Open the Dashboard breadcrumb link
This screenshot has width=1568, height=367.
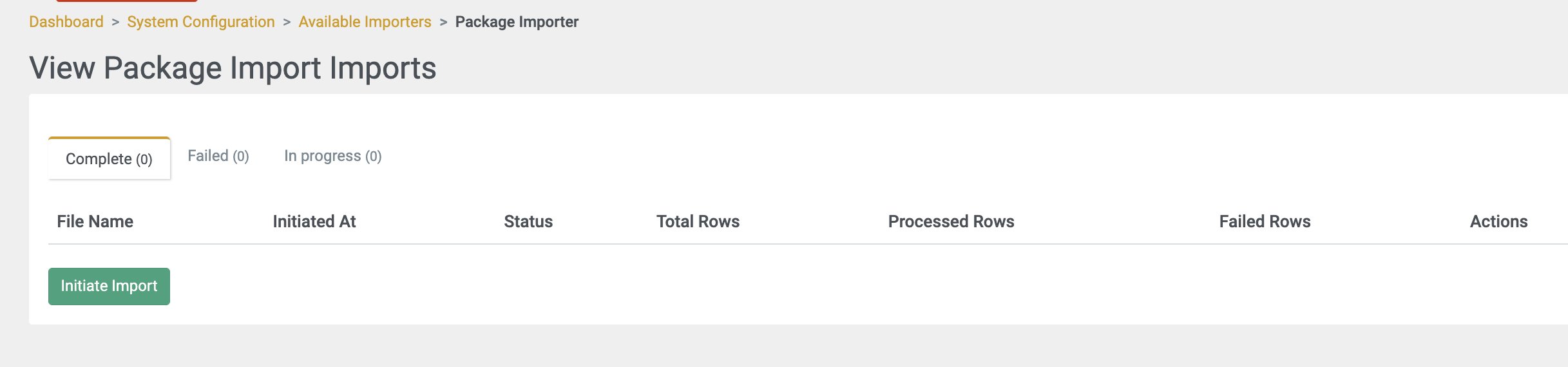tap(66, 22)
